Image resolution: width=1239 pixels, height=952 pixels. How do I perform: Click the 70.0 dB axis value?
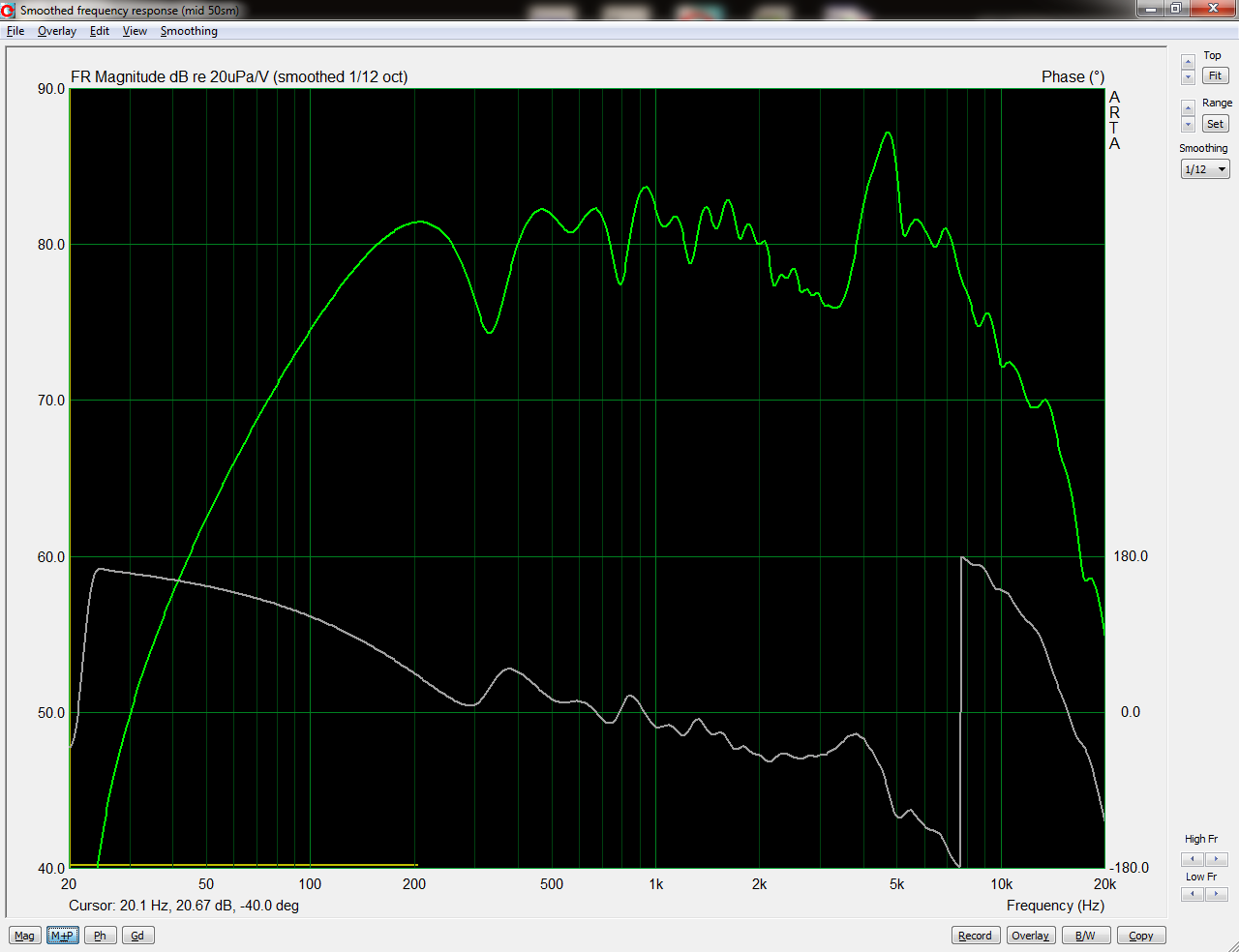click(51, 401)
